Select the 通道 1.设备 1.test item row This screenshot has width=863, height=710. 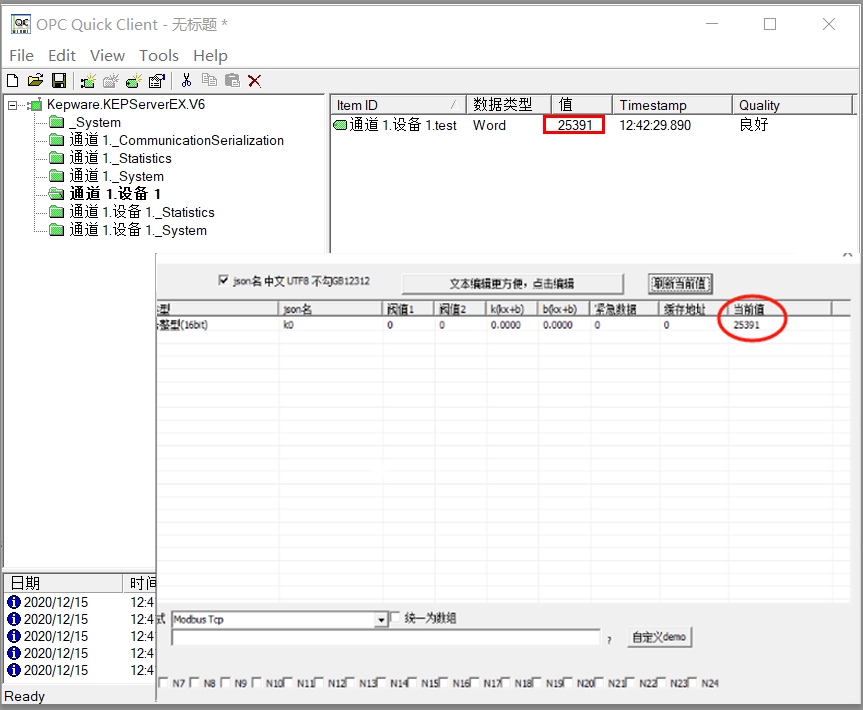(x=402, y=125)
